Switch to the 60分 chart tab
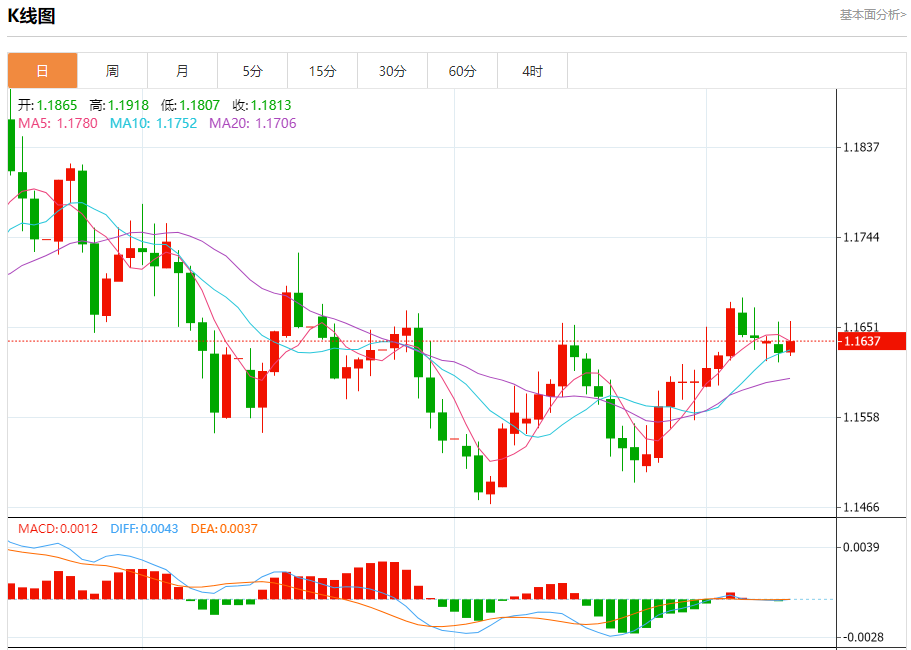The height and width of the screenshot is (650, 911). (x=462, y=71)
